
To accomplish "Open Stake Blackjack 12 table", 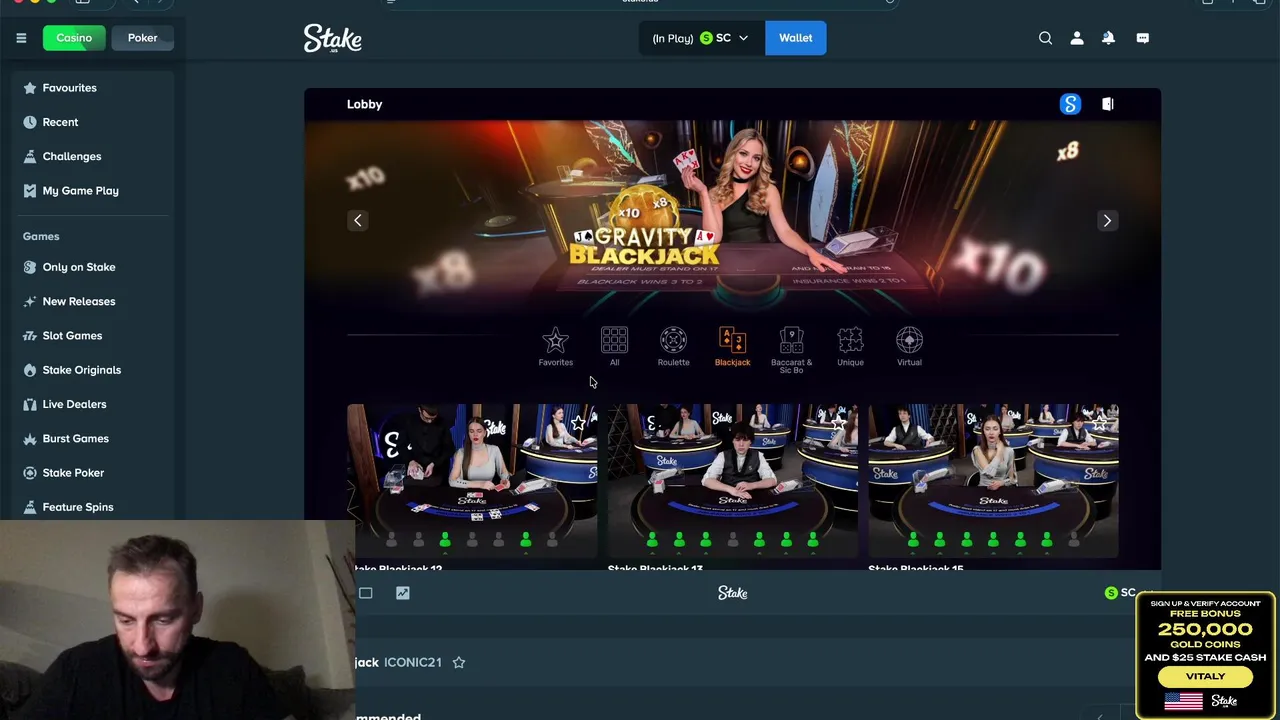I will (472, 481).
